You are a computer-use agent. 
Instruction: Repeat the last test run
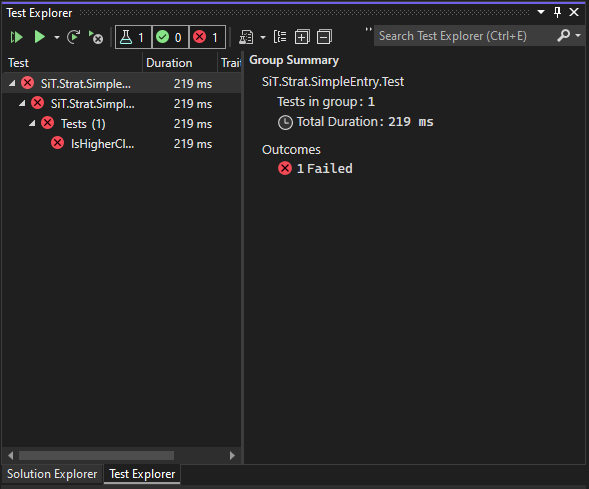(x=74, y=37)
